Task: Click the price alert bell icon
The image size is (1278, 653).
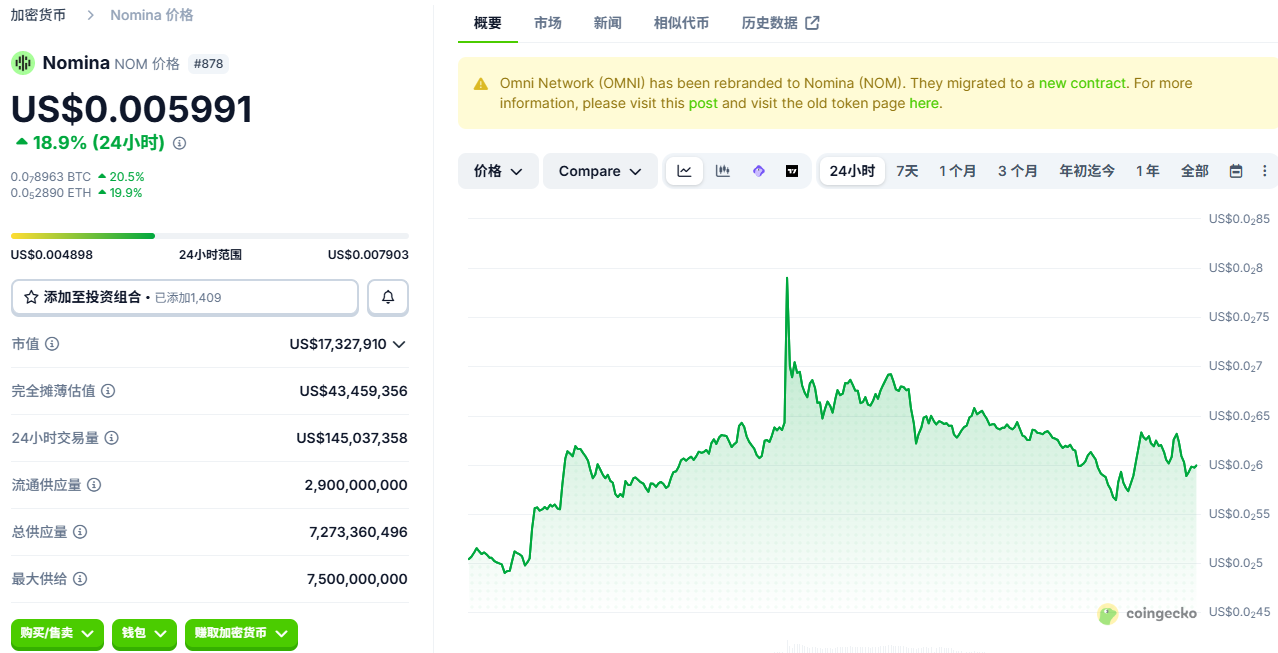Action: (388, 297)
